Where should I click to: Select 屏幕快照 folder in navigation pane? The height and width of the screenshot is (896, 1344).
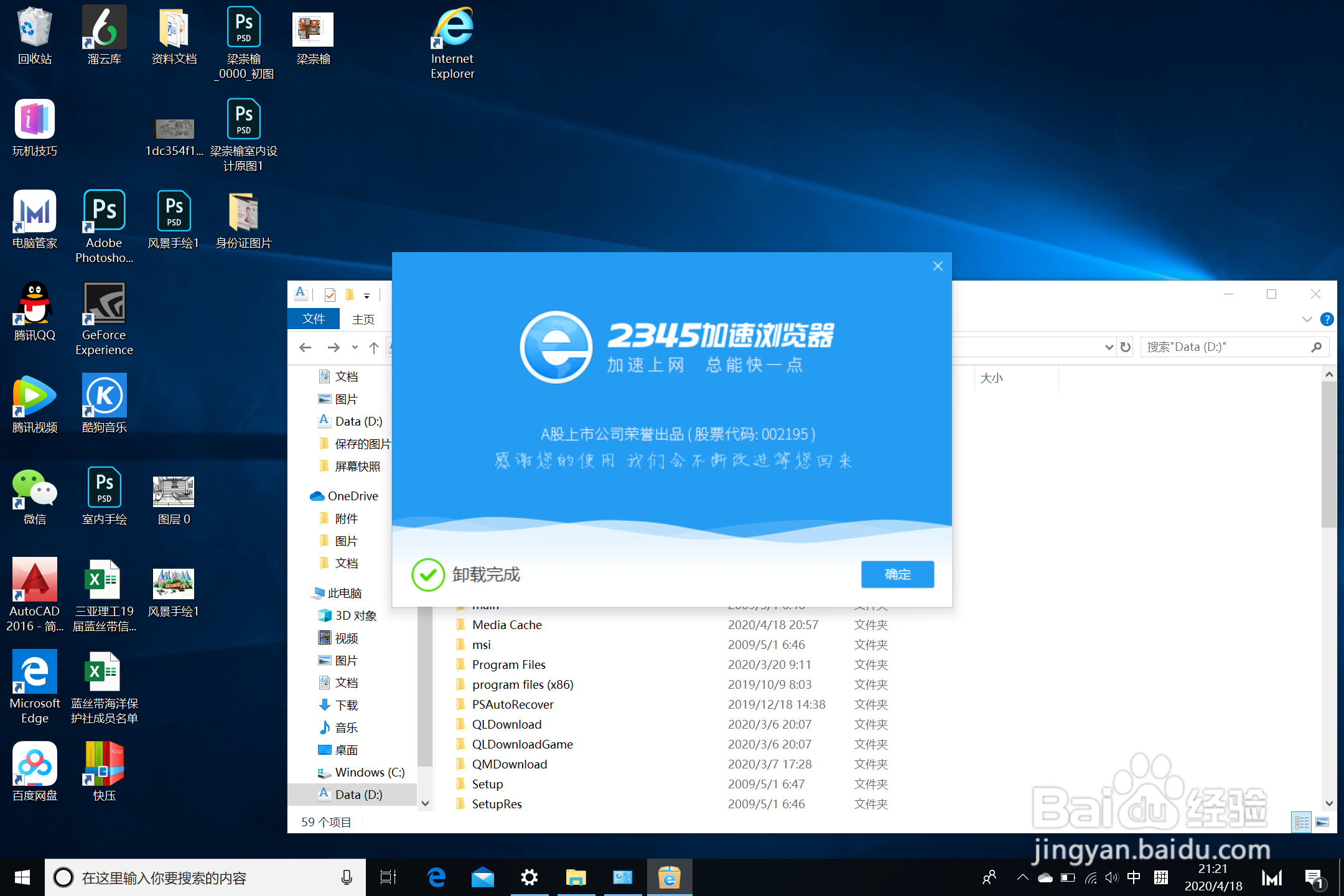(357, 466)
